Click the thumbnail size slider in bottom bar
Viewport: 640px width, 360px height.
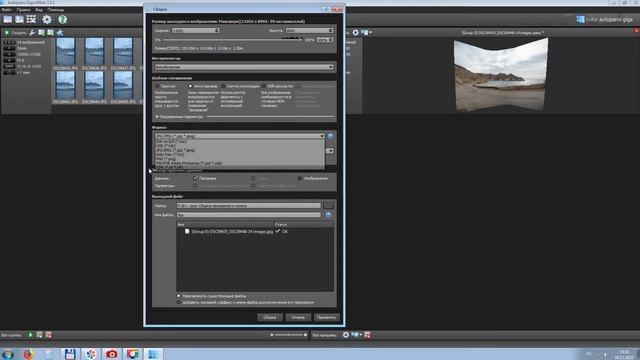pyautogui.click(x=288, y=335)
